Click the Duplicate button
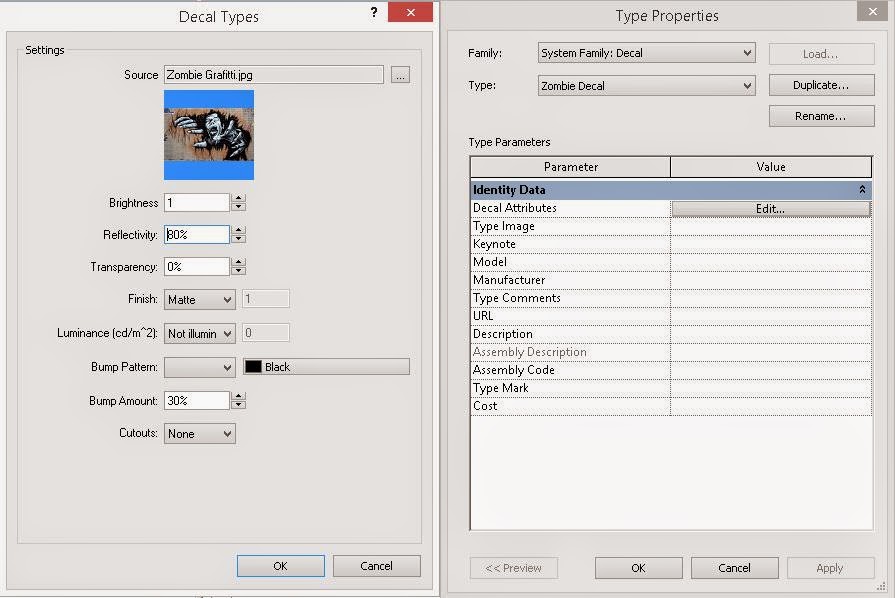This screenshot has height=598, width=895. point(820,85)
